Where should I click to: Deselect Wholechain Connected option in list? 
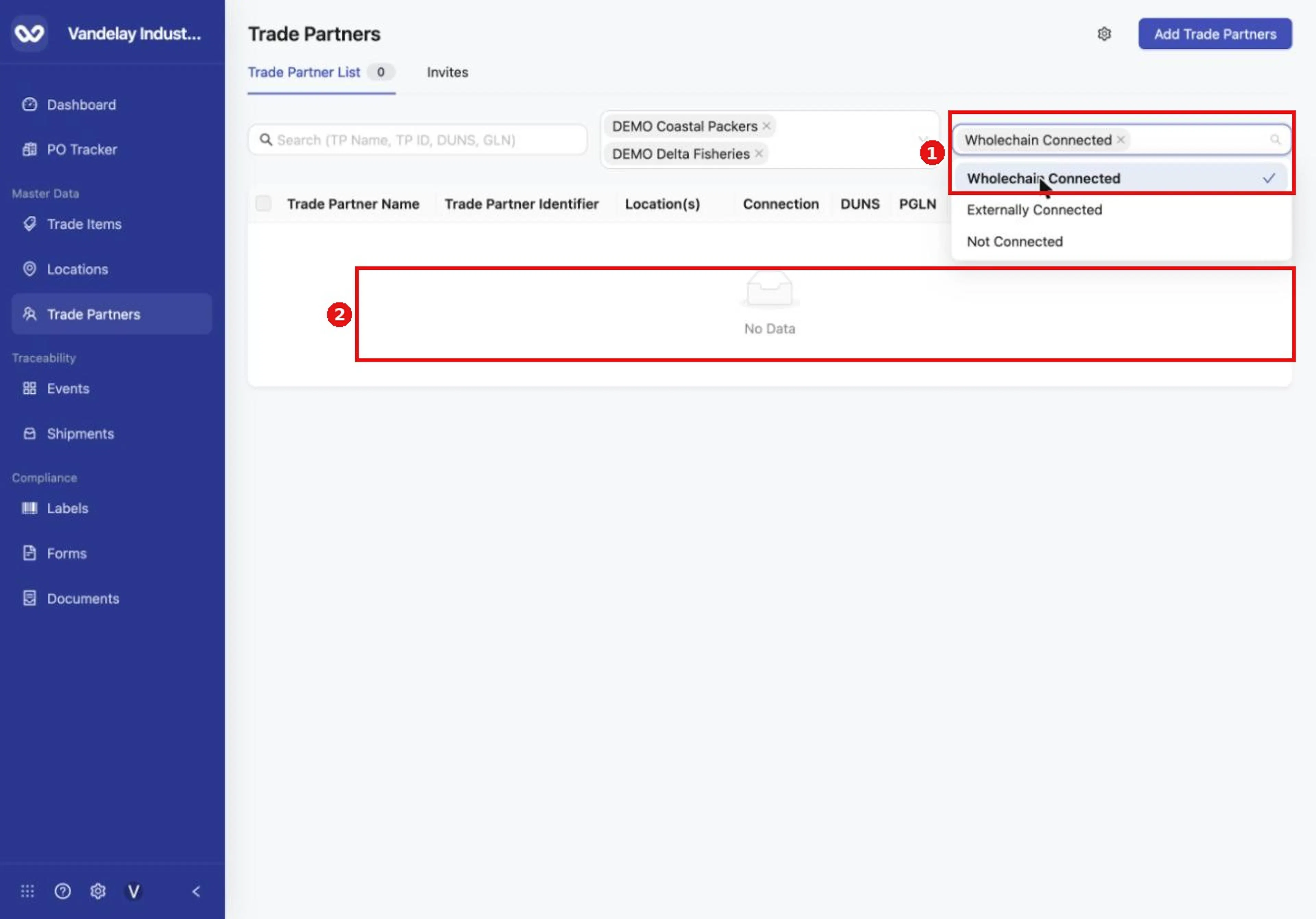click(x=1121, y=178)
